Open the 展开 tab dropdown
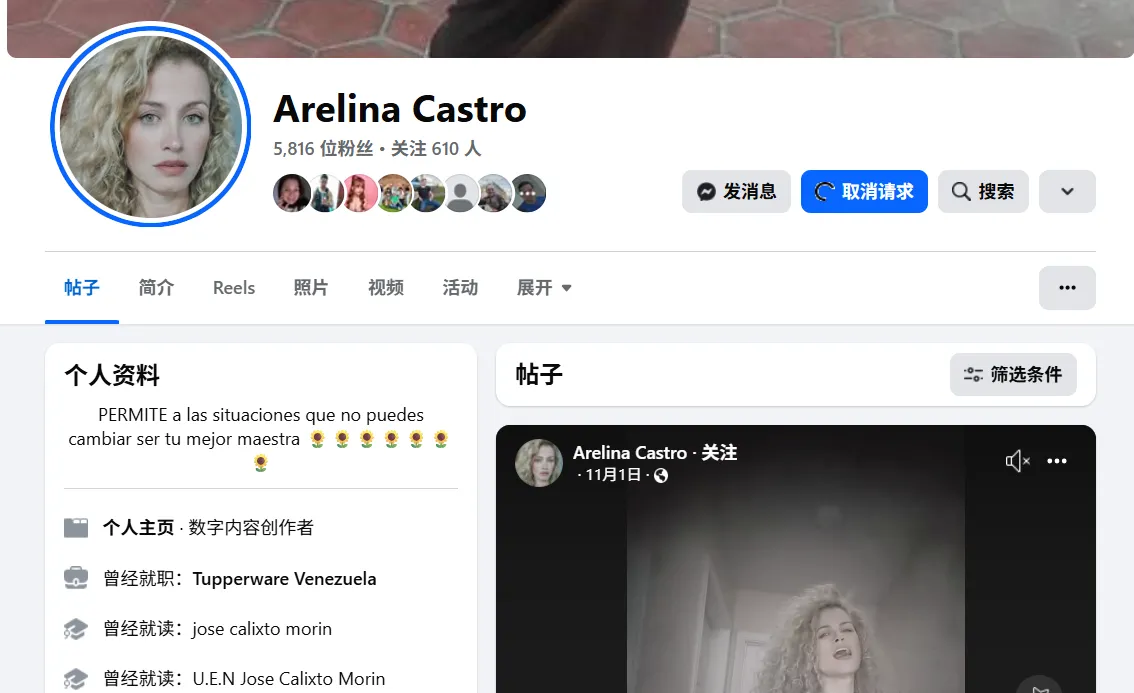The width and height of the screenshot is (1134, 693). click(543, 287)
